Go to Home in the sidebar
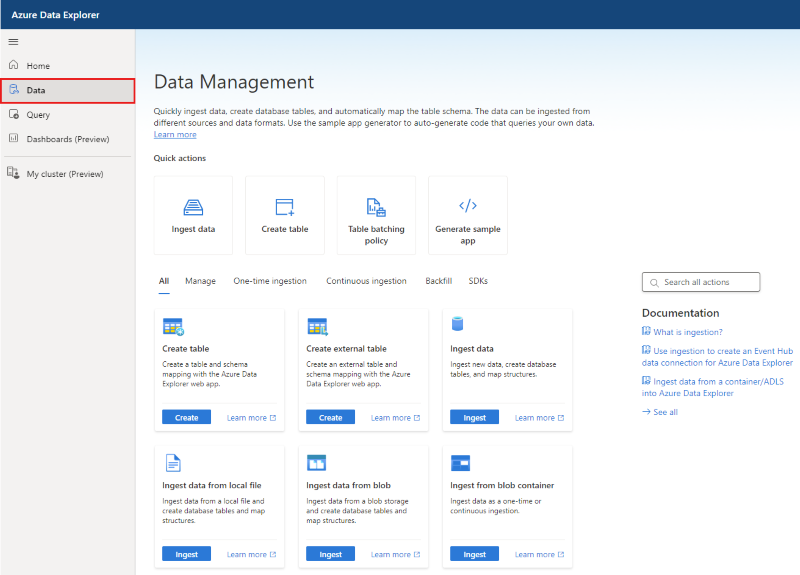 [68, 66]
